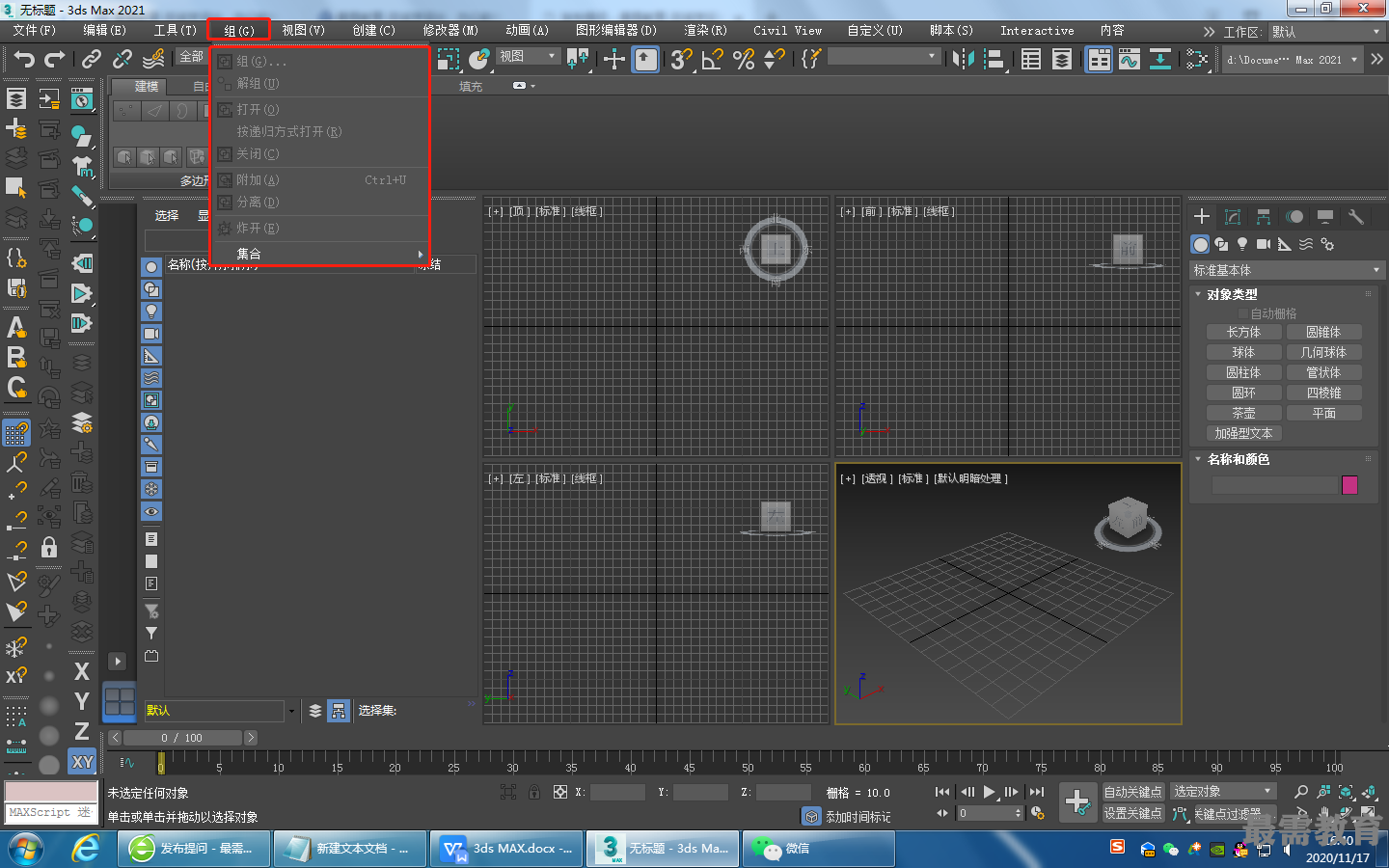Toggle the Scene Explorer icon
The height and width of the screenshot is (868, 1389).
pos(1031,60)
